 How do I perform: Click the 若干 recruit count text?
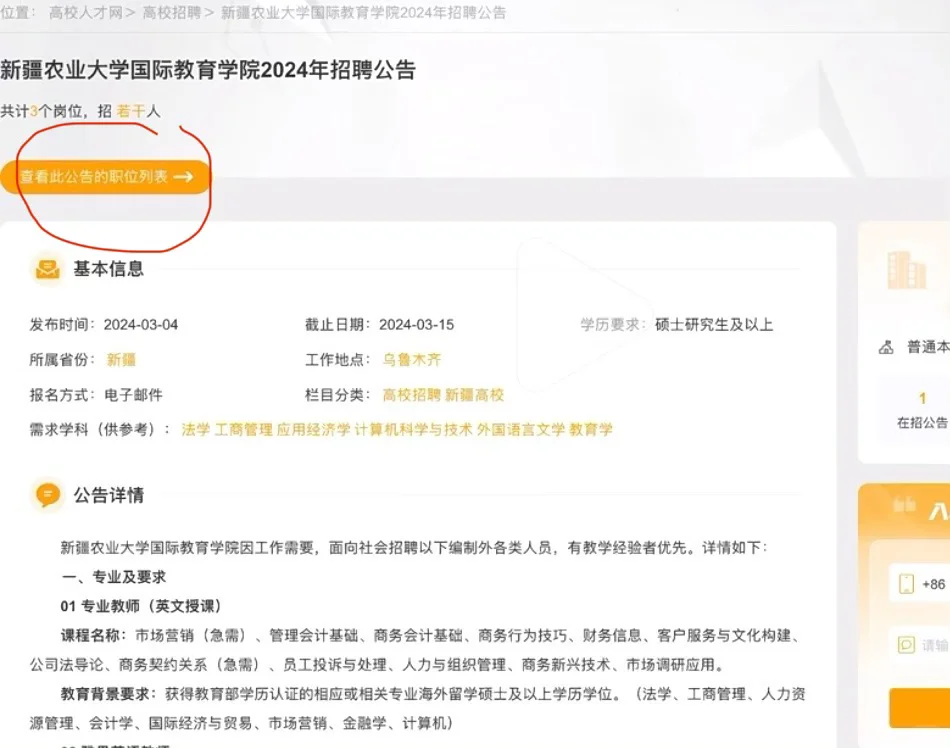tap(130, 111)
